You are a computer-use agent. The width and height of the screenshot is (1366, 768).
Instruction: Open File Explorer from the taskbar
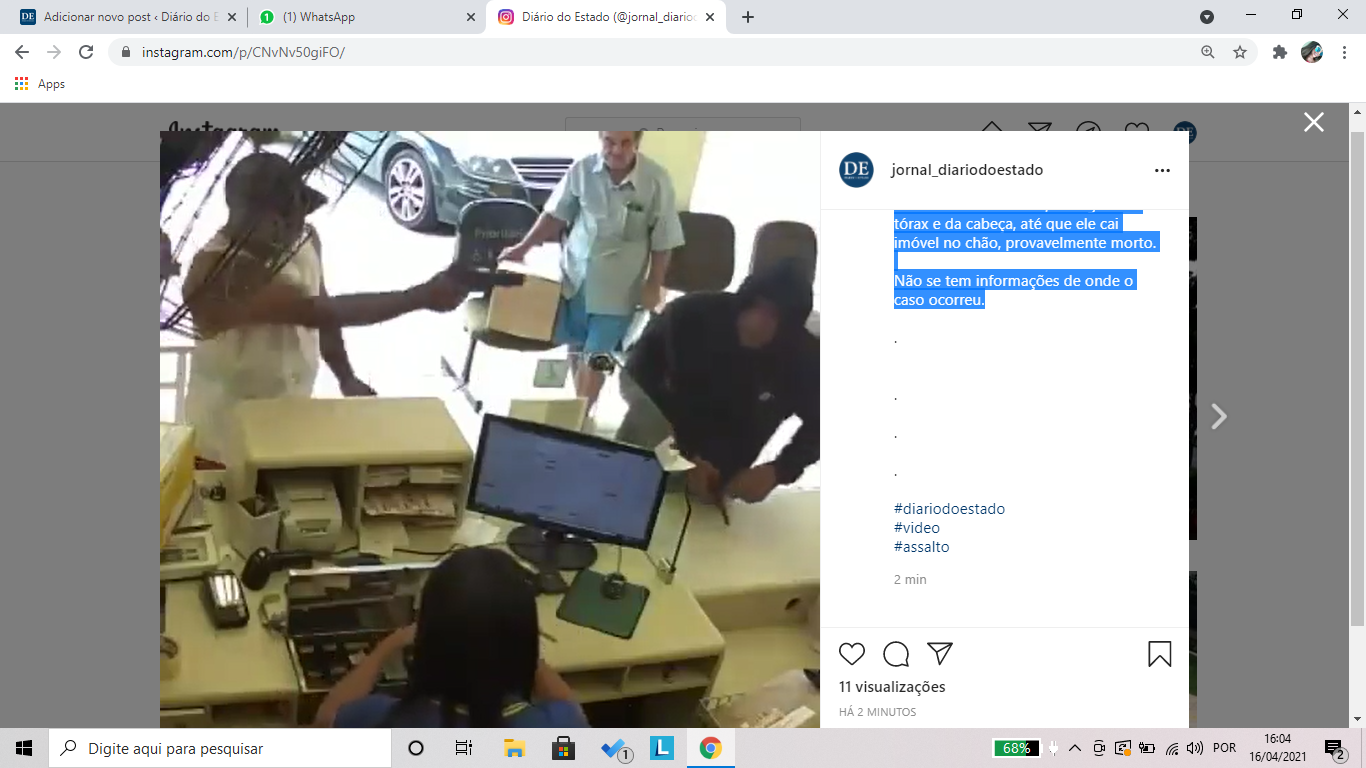click(514, 748)
